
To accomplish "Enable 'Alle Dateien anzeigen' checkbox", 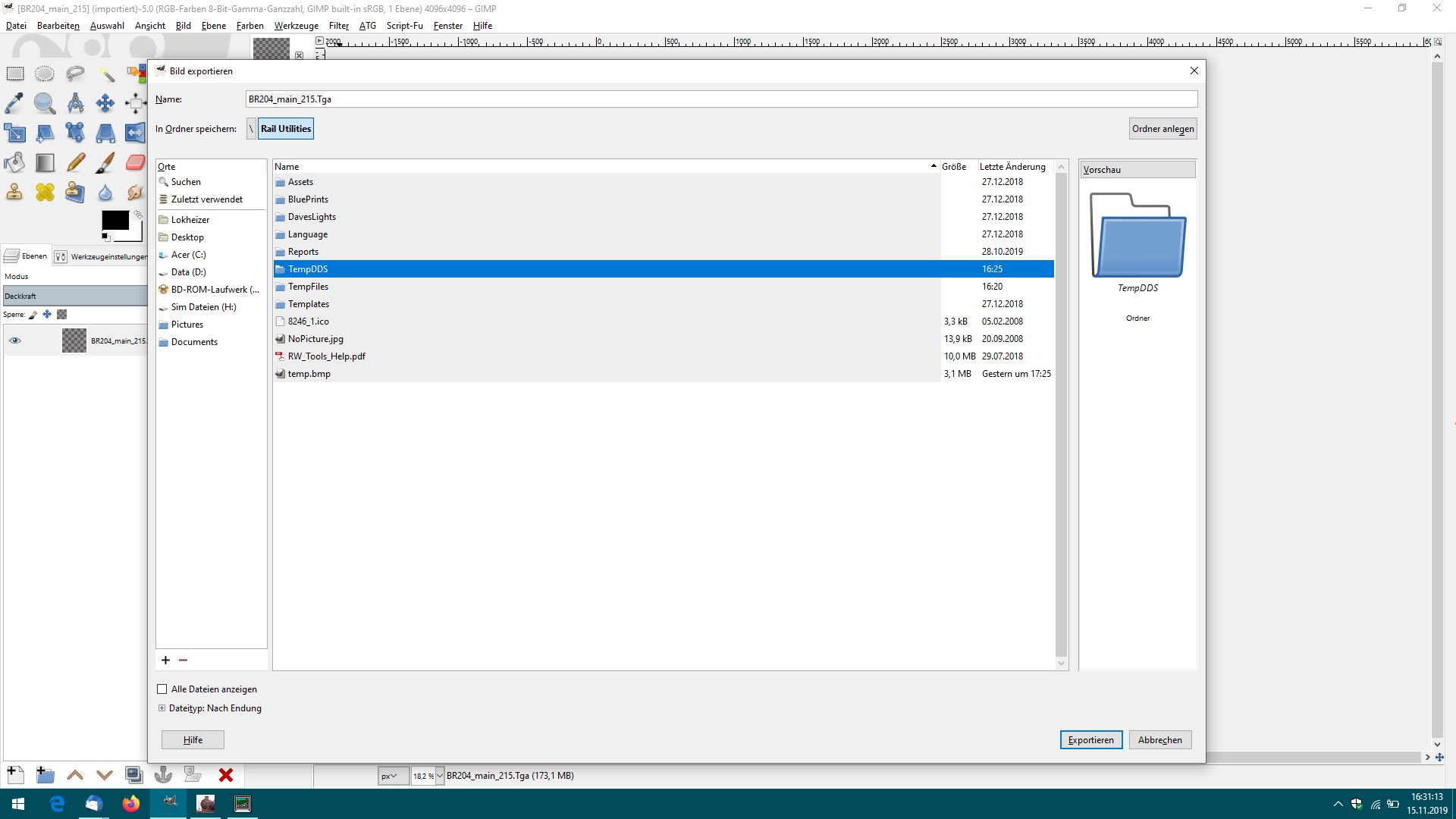I will click(x=162, y=689).
